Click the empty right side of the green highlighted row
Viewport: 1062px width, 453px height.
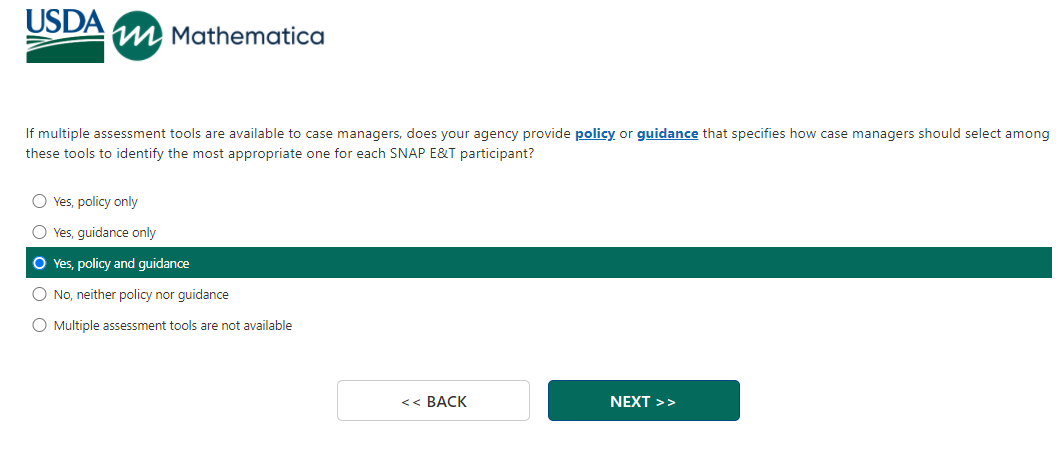700,263
